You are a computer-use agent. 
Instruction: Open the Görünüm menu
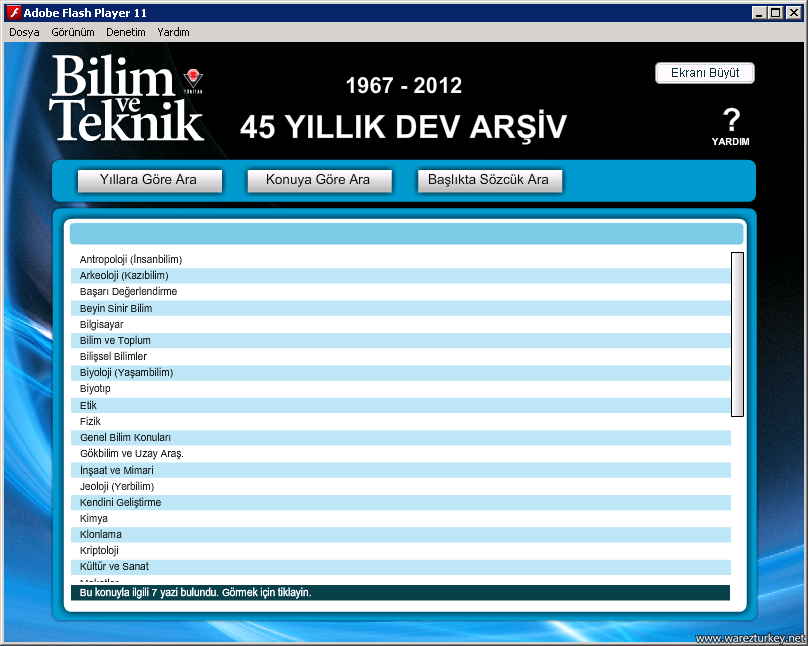73,32
